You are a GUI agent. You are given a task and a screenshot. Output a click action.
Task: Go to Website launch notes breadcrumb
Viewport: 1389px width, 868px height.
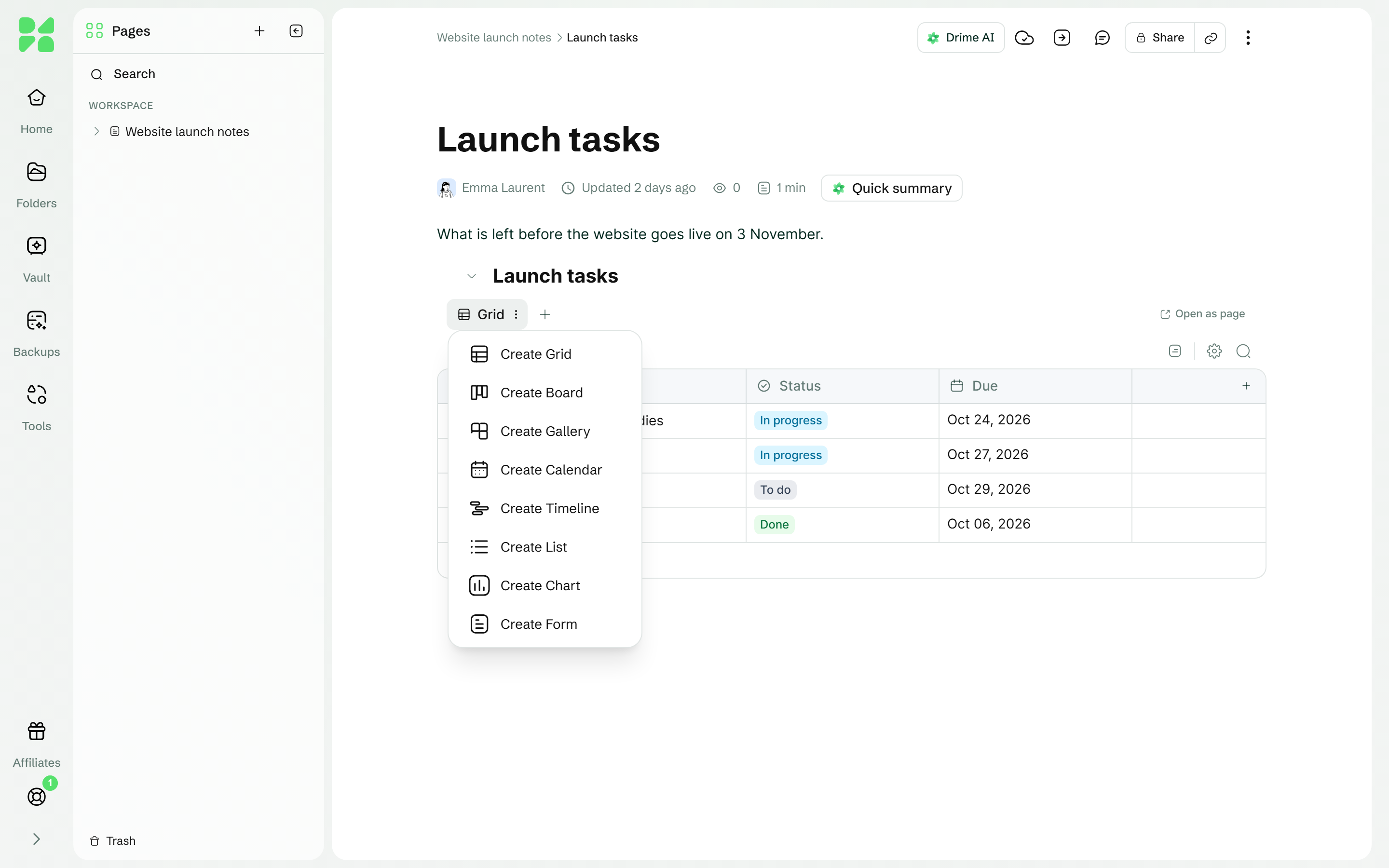point(493,38)
